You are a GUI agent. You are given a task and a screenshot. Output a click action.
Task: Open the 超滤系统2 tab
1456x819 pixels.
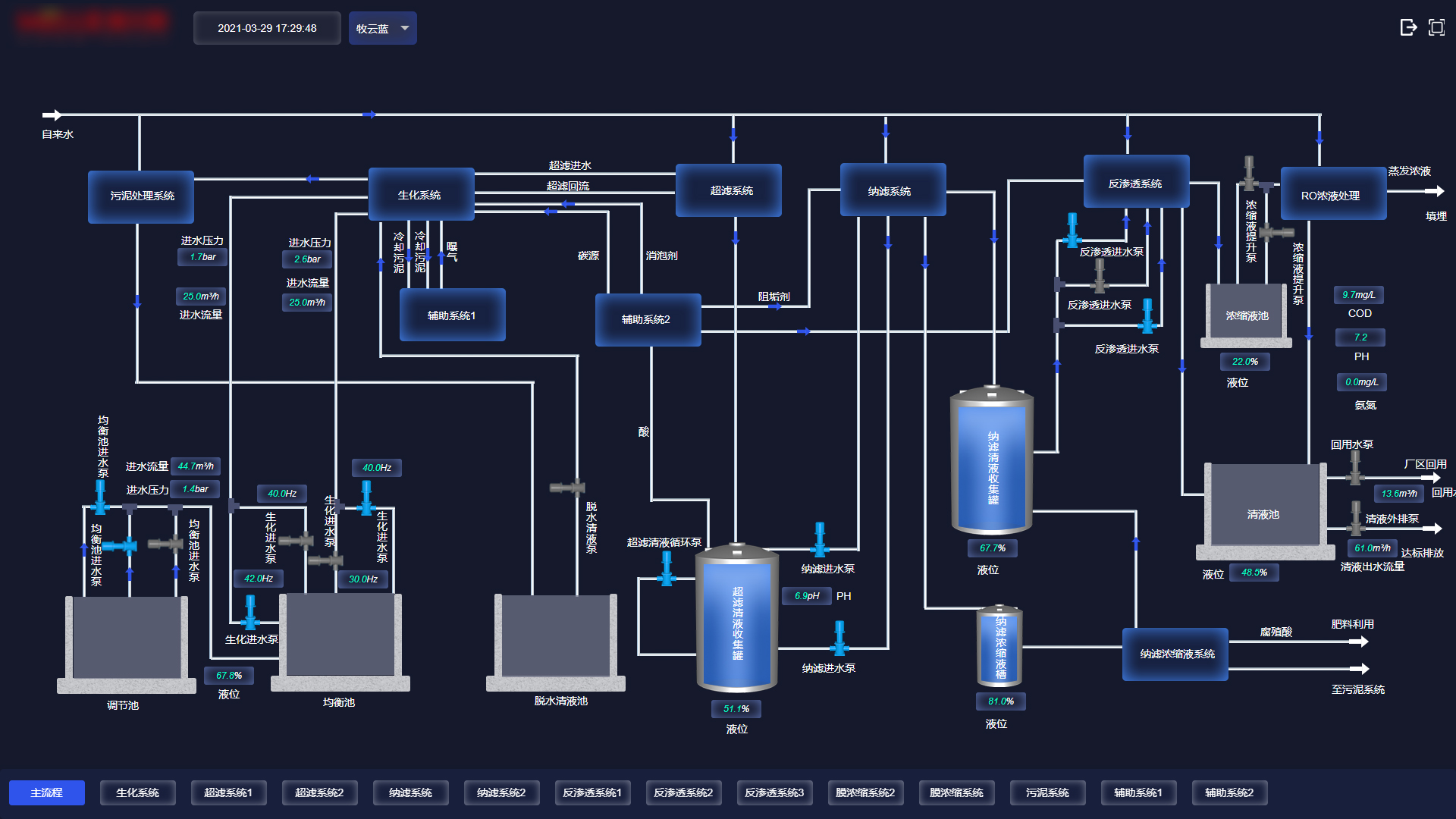(319, 792)
